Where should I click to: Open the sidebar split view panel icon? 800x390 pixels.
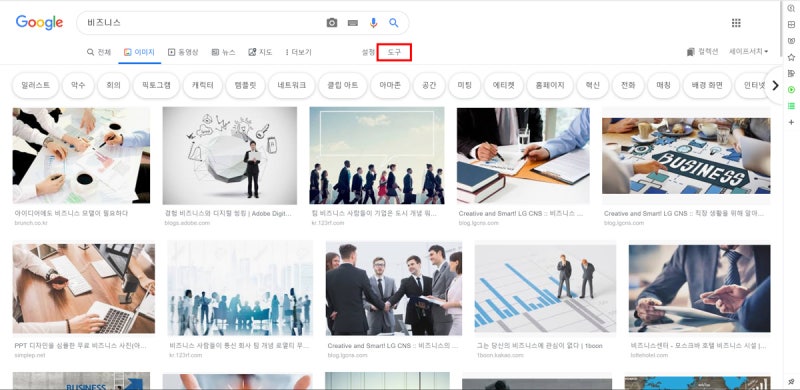point(791,25)
